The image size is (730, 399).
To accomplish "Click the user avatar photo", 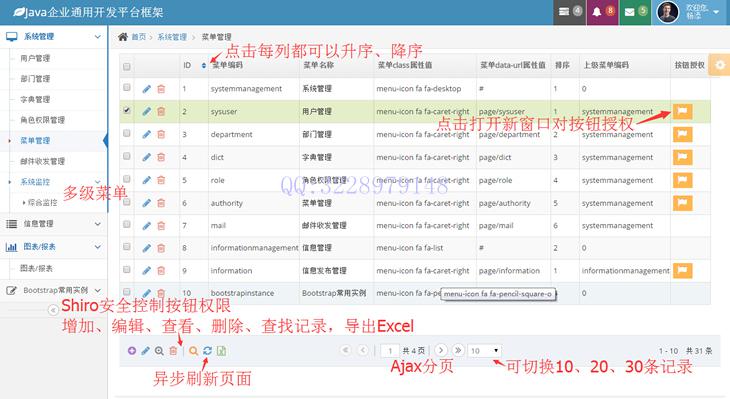I will point(668,12).
